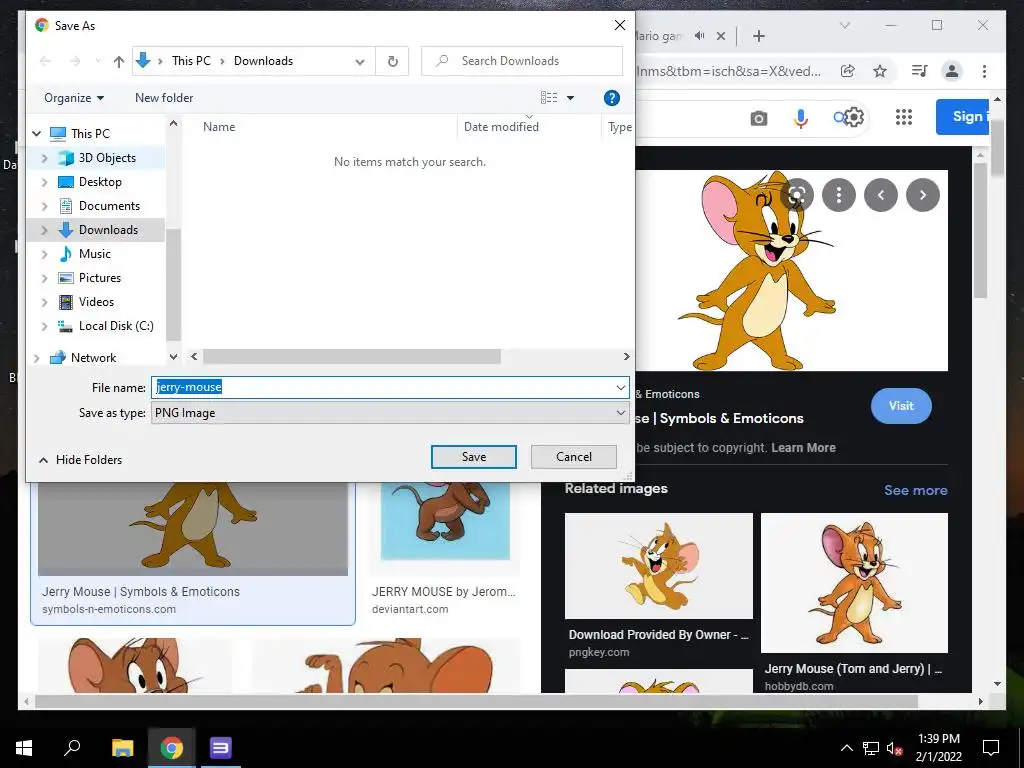This screenshot has width=1024, height=768.
Task: Open the Organize menu
Action: pos(74,98)
